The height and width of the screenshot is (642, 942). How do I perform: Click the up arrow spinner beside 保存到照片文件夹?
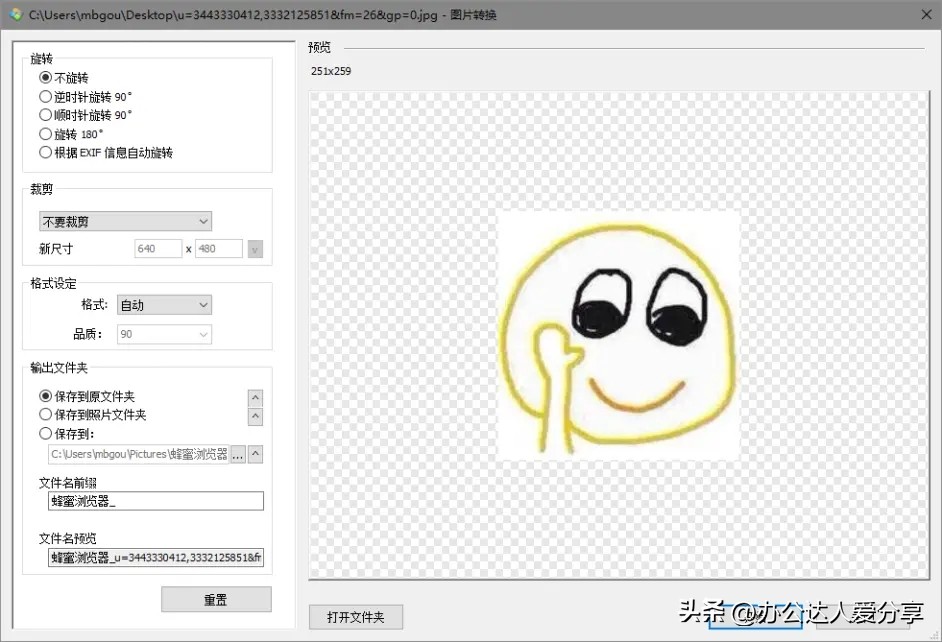click(x=256, y=415)
